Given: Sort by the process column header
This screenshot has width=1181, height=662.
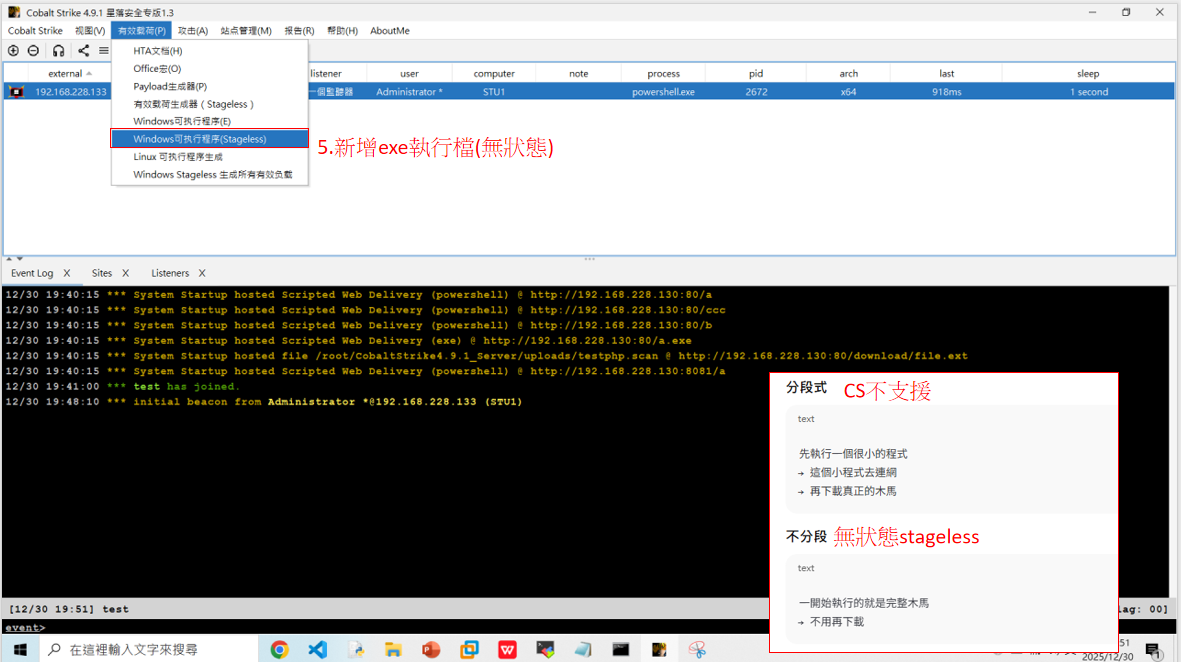Looking at the screenshot, I should tap(664, 74).
